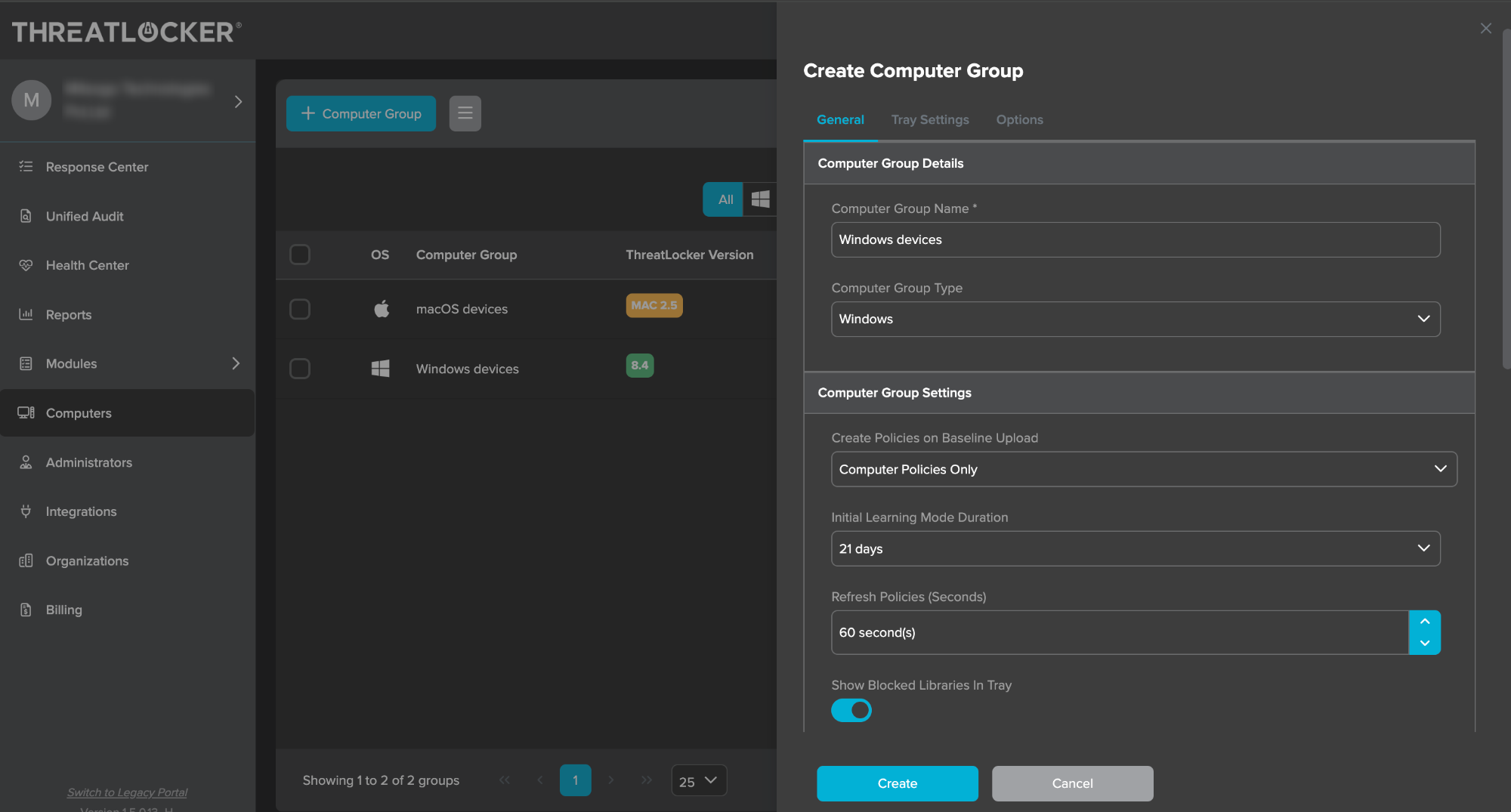
Task: Click Windows icon in Windows devices row
Action: tap(380, 369)
